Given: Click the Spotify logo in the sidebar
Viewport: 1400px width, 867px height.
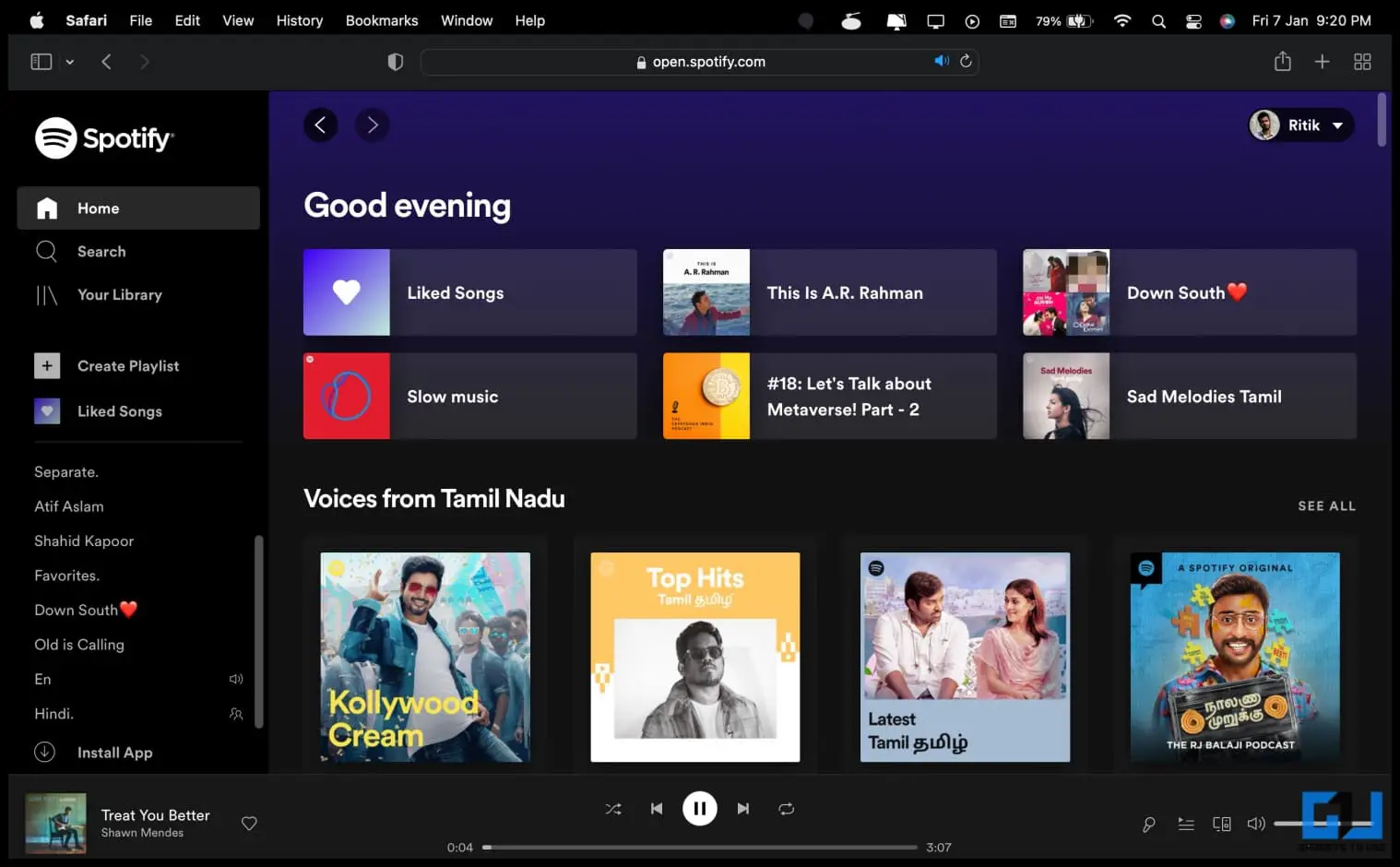Looking at the screenshot, I should tap(104, 138).
